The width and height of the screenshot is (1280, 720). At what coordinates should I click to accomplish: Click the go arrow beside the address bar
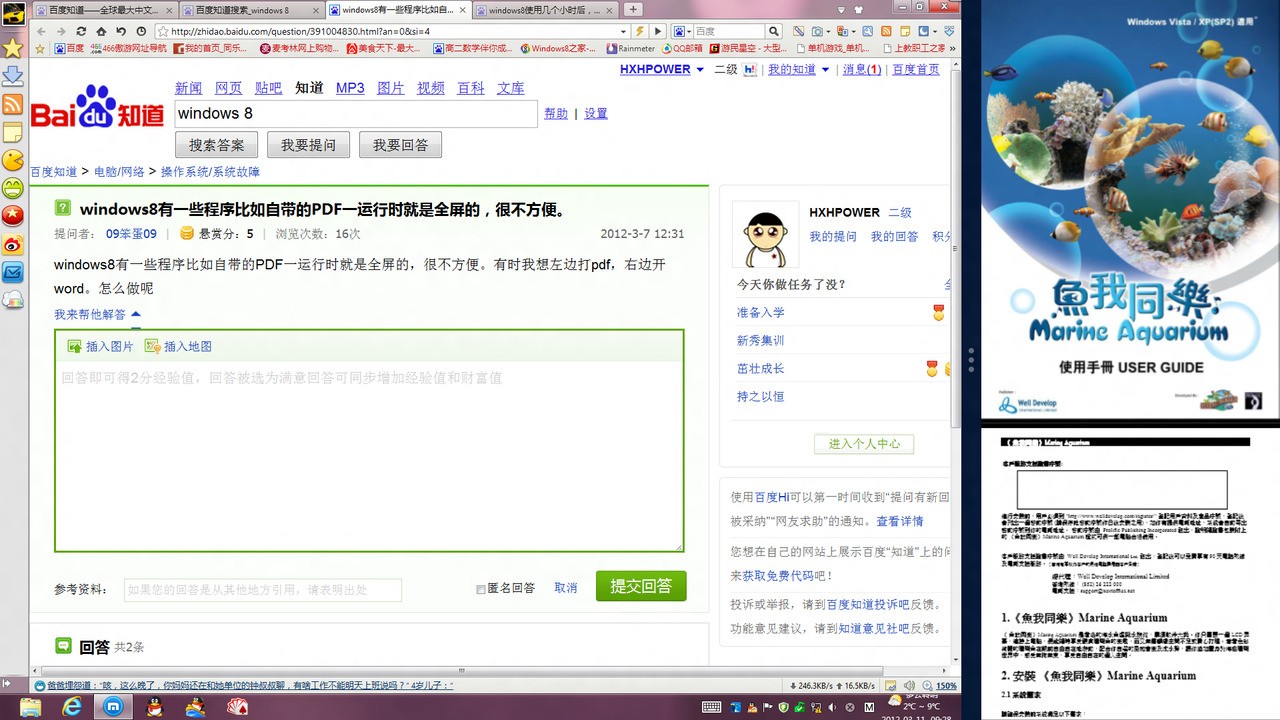(x=658, y=31)
